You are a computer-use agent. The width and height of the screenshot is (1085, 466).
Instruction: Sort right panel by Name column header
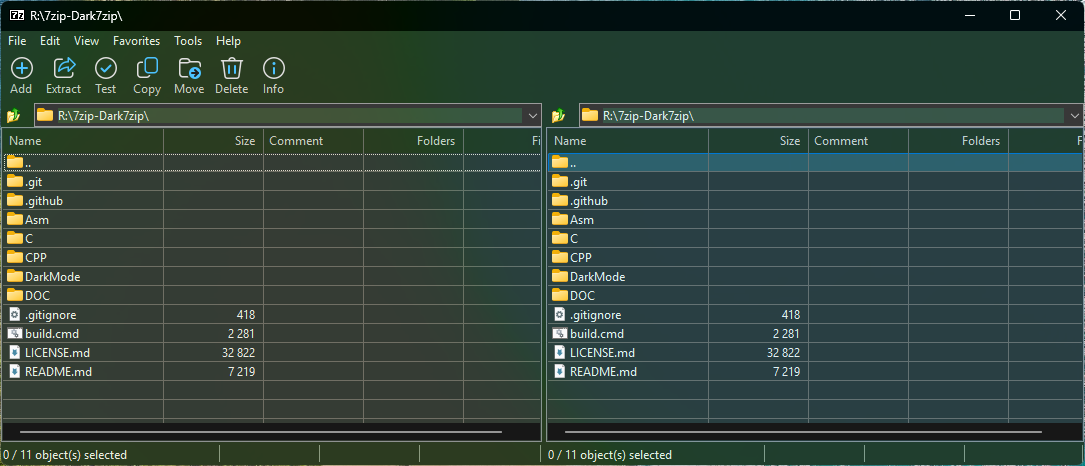[628, 141]
